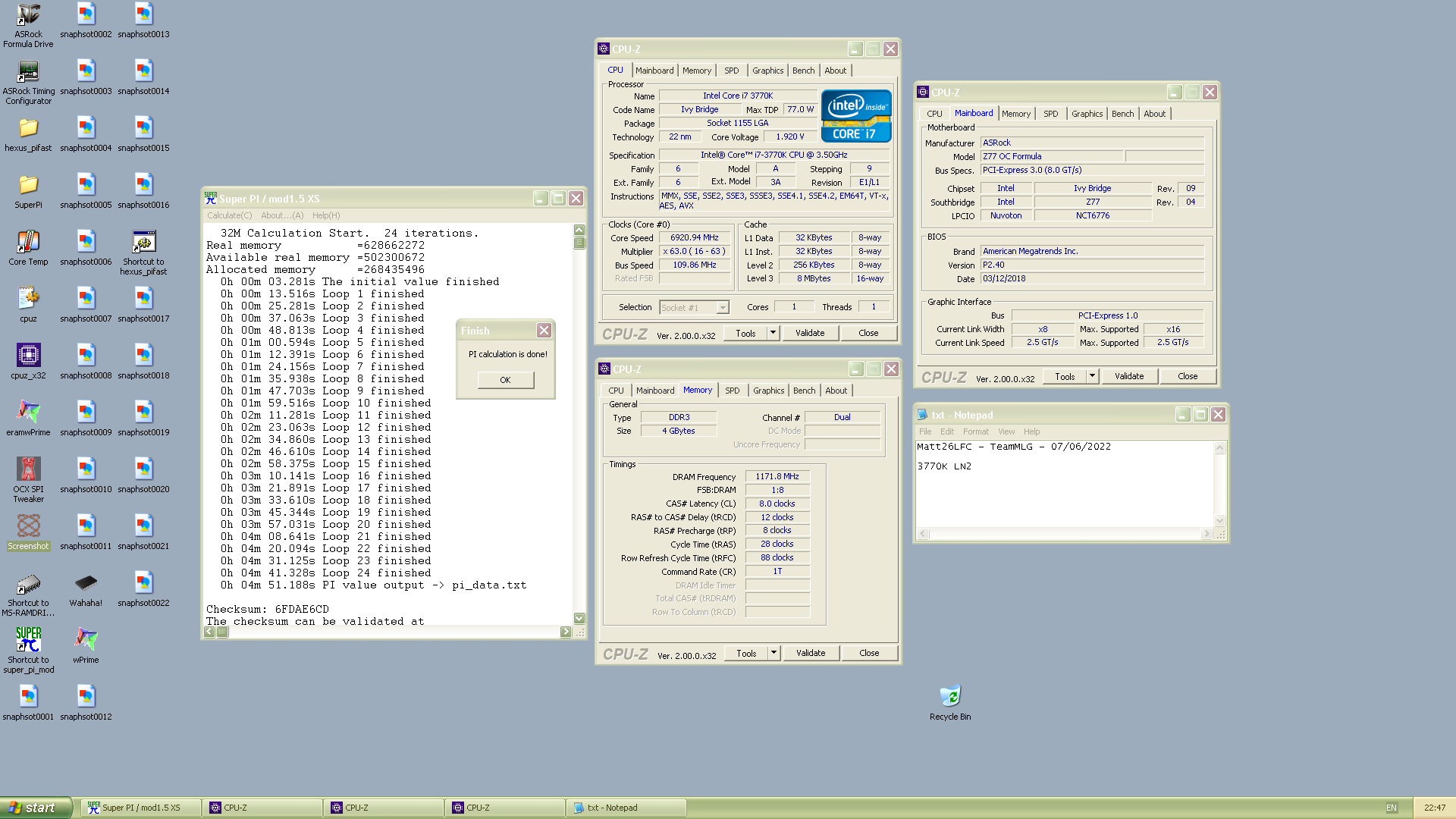This screenshot has width=1456, height=819.
Task: Click the Windows start button
Action: coord(36,808)
